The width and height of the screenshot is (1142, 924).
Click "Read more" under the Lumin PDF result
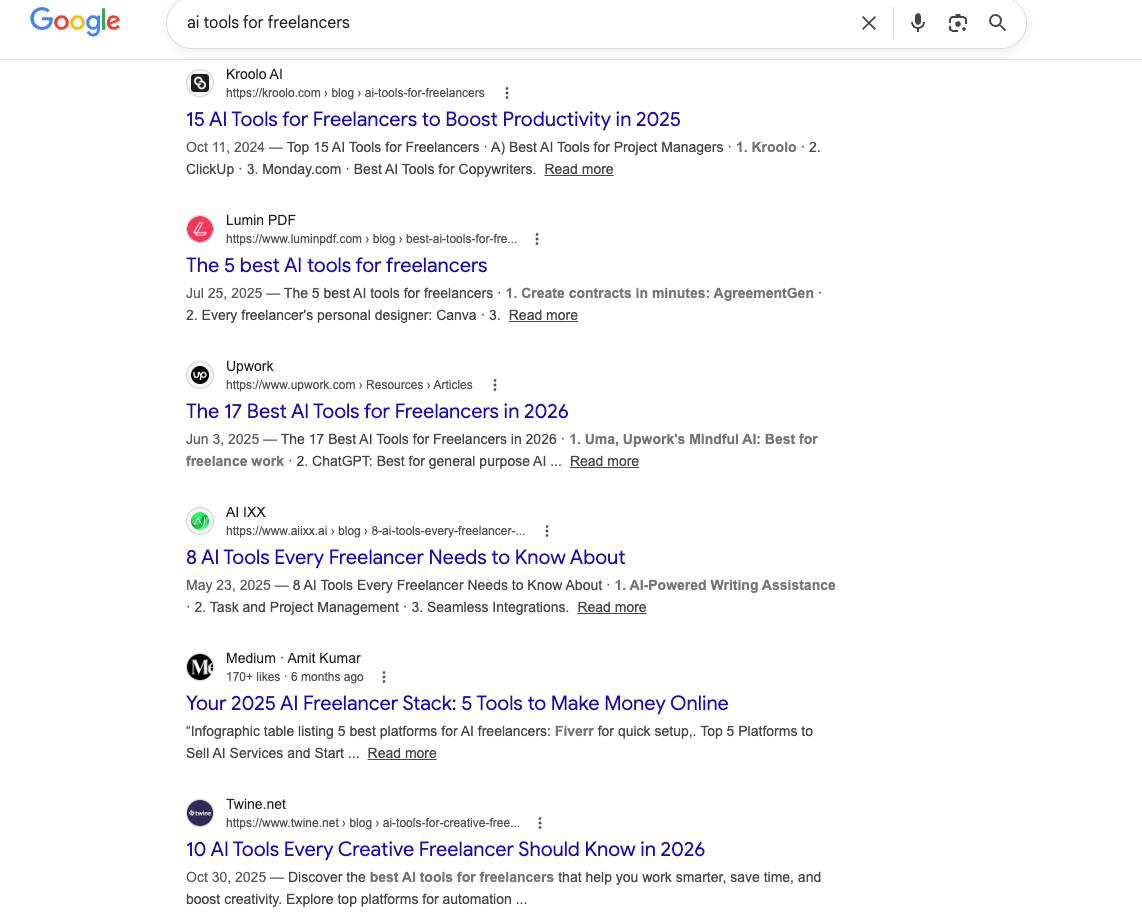coord(543,315)
